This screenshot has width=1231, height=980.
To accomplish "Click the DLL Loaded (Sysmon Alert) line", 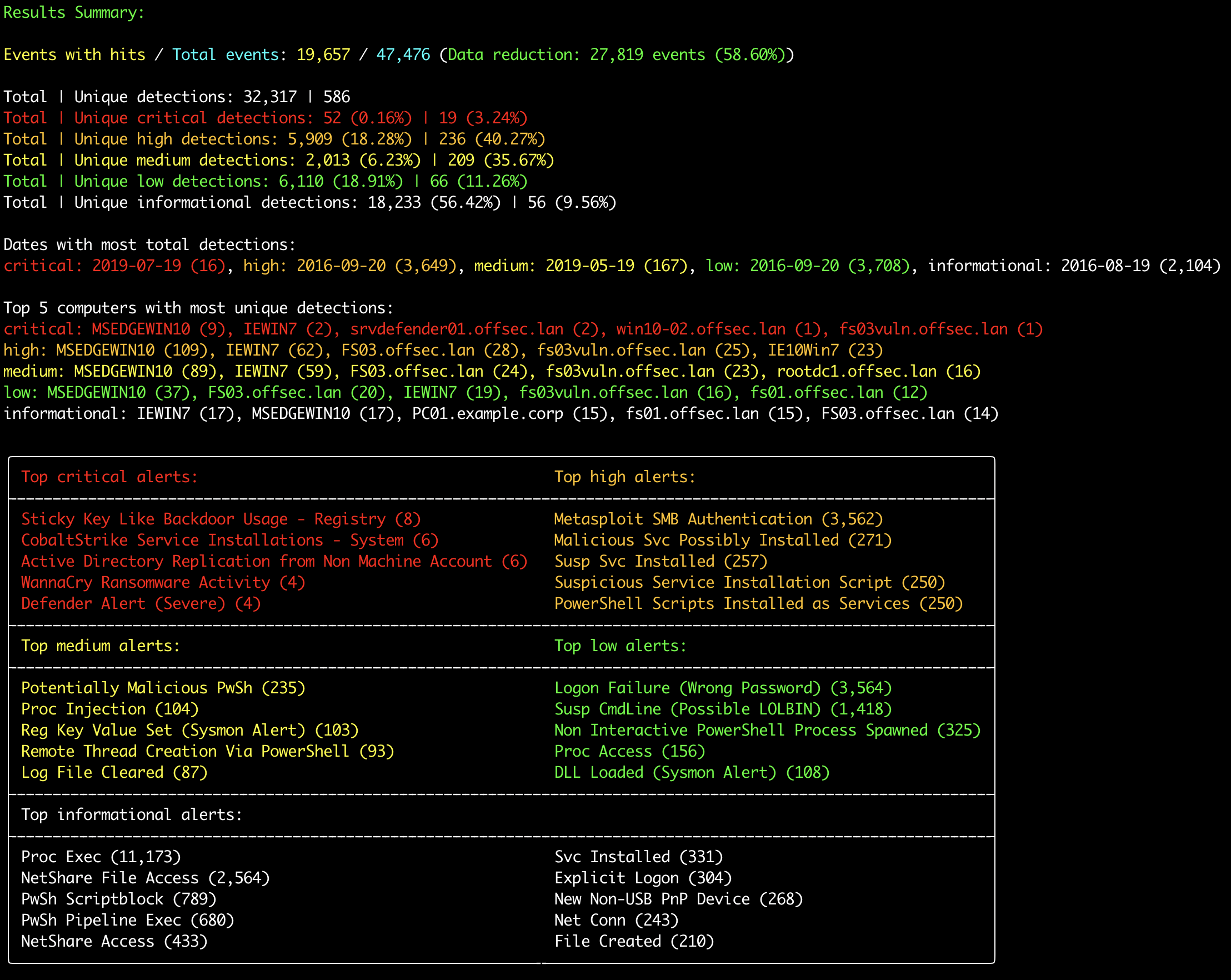I will click(692, 773).
